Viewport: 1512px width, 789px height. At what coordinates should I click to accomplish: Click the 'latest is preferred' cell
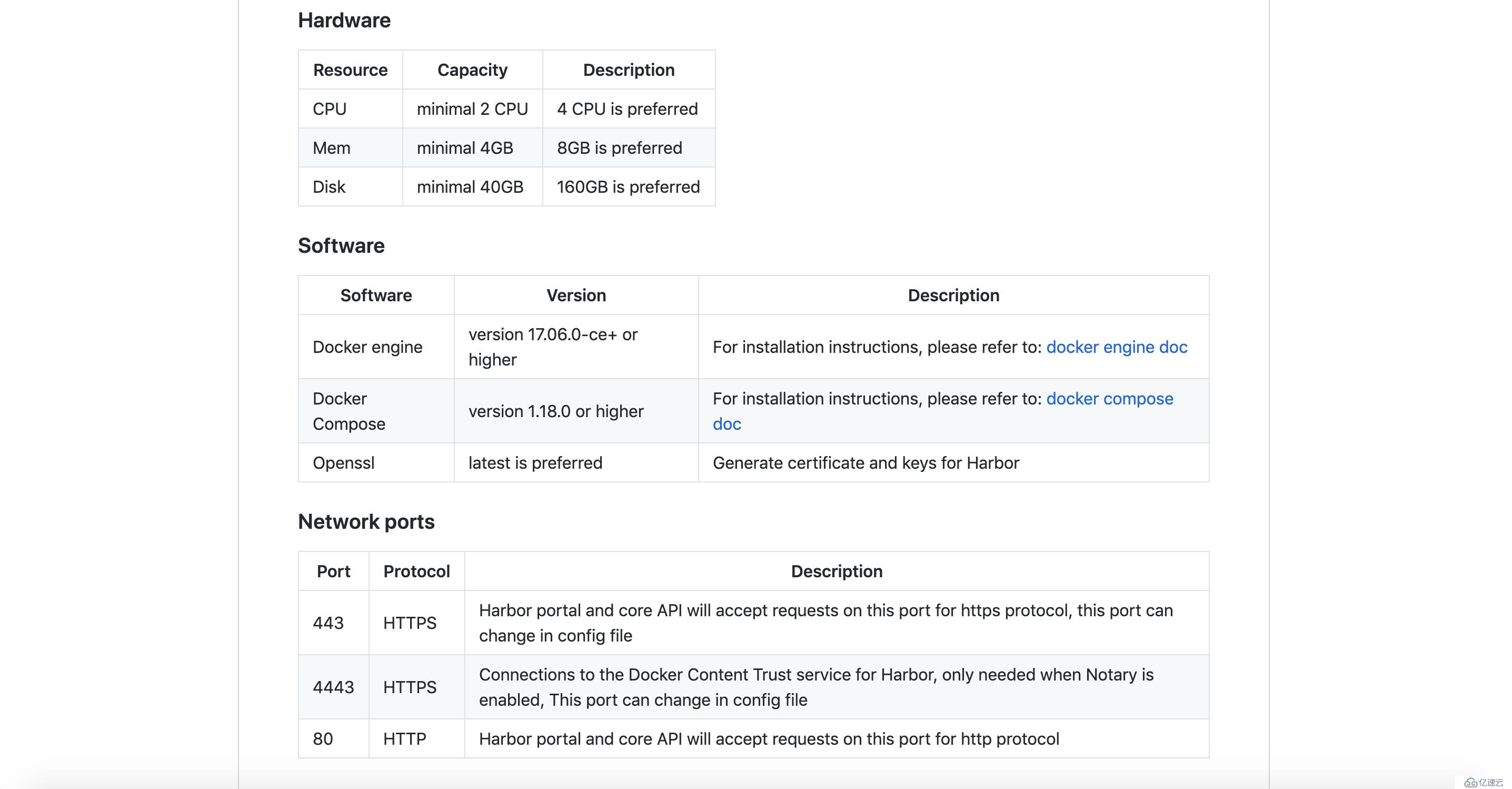coord(576,462)
